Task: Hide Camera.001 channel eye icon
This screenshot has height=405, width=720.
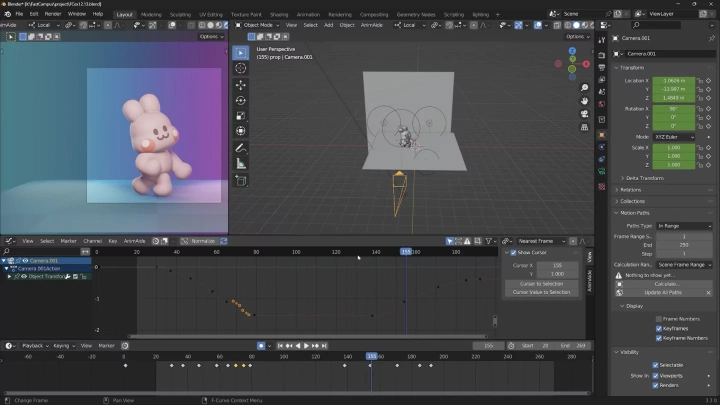Action: pyautogui.click(x=25, y=260)
